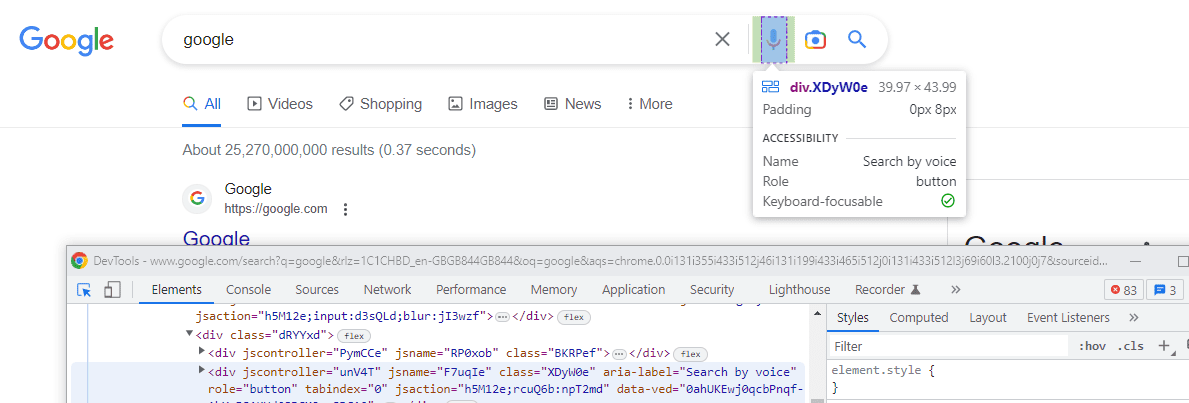
Task: Open the Security panel tab
Action: tap(712, 289)
